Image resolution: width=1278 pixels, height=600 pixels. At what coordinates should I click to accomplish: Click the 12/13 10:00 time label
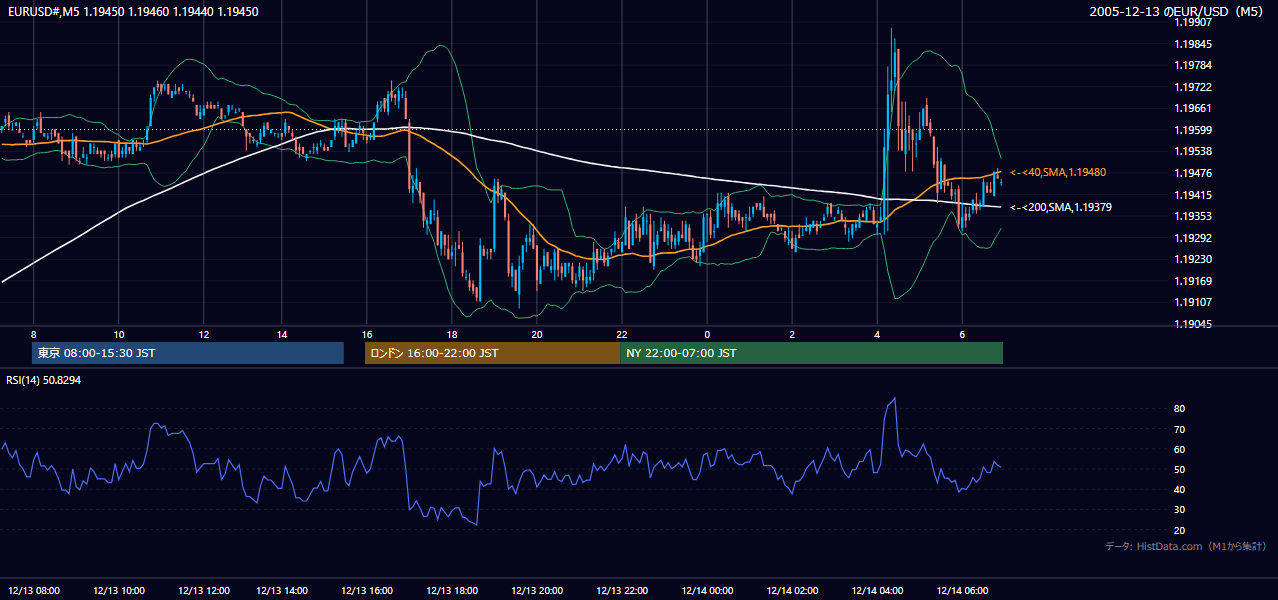click(119, 590)
